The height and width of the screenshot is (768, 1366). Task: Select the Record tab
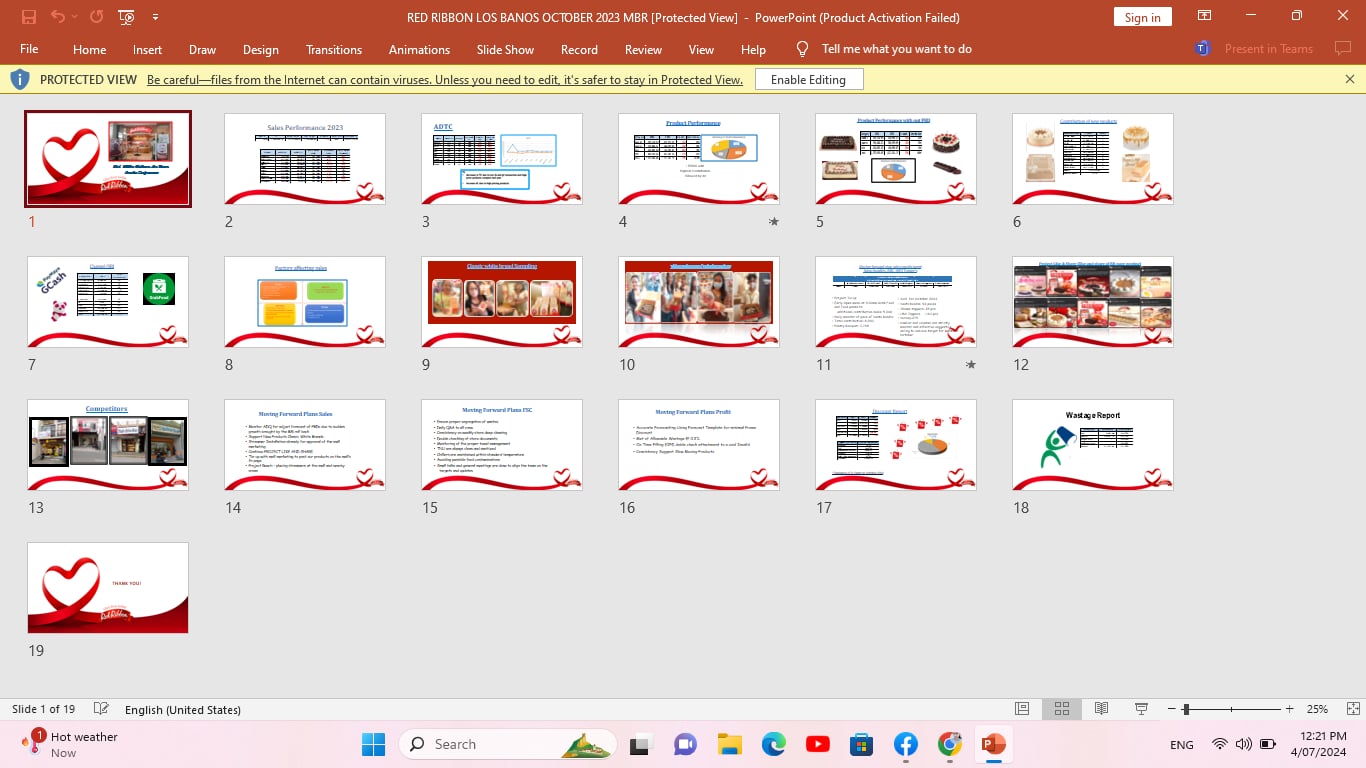tap(579, 49)
